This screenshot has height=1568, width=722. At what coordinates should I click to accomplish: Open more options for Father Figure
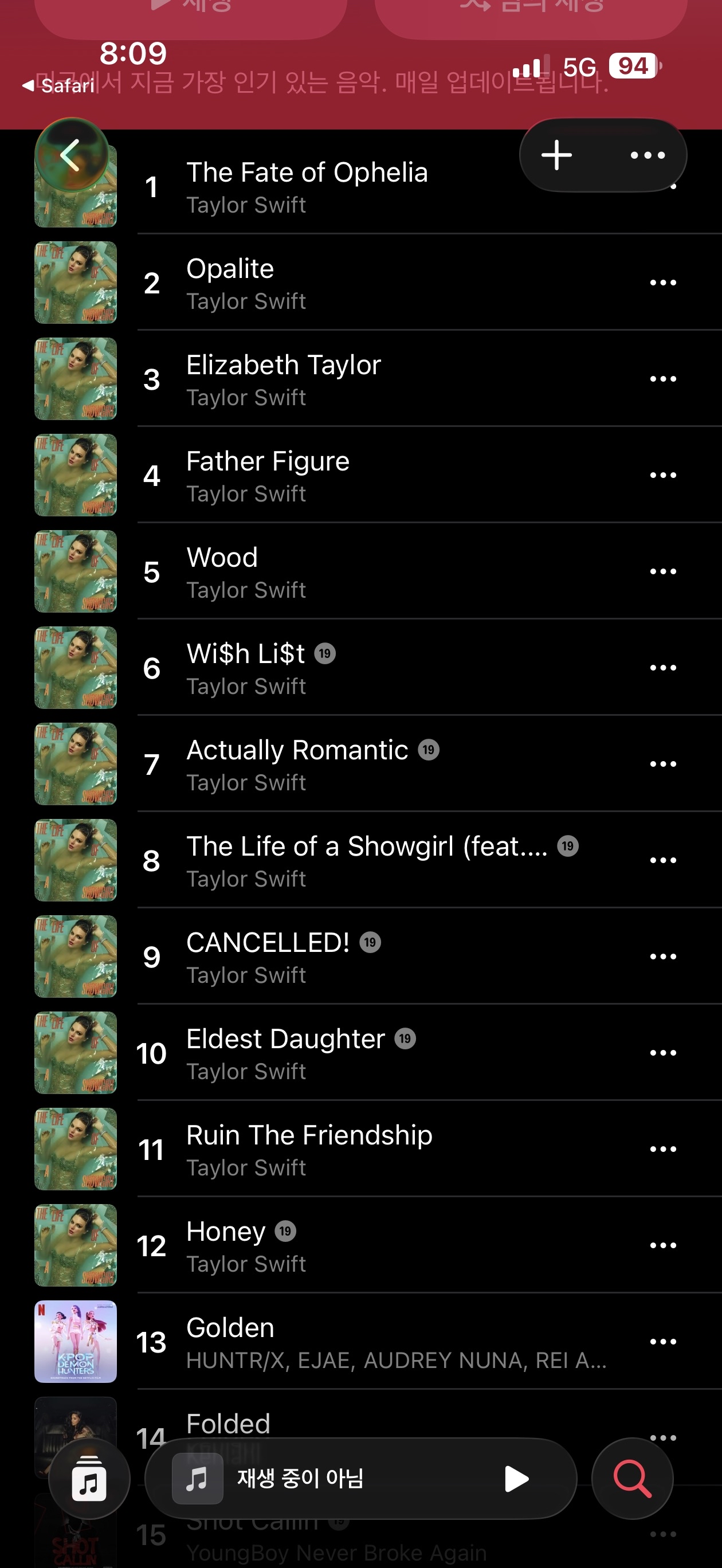click(x=663, y=475)
